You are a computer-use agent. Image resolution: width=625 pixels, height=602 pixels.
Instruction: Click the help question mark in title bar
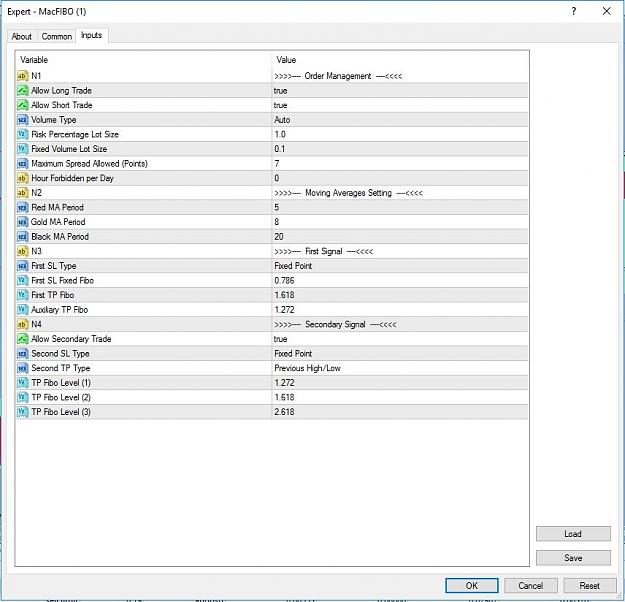[574, 11]
